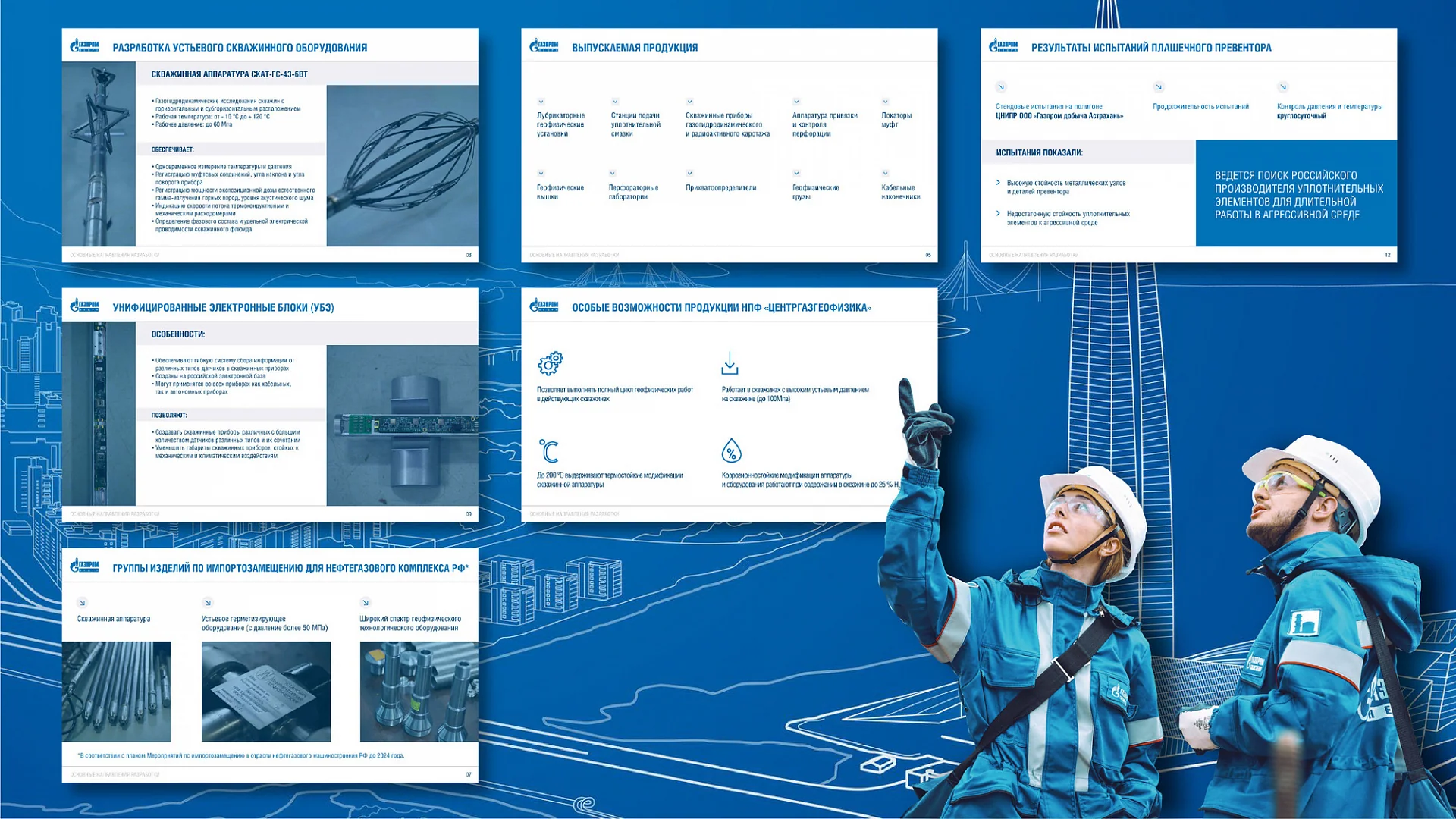The image size is (1456, 819).
Task: Click chevron bullet beside 'Недостаточную стойкость уплотнительных'
Action: tap(998, 214)
